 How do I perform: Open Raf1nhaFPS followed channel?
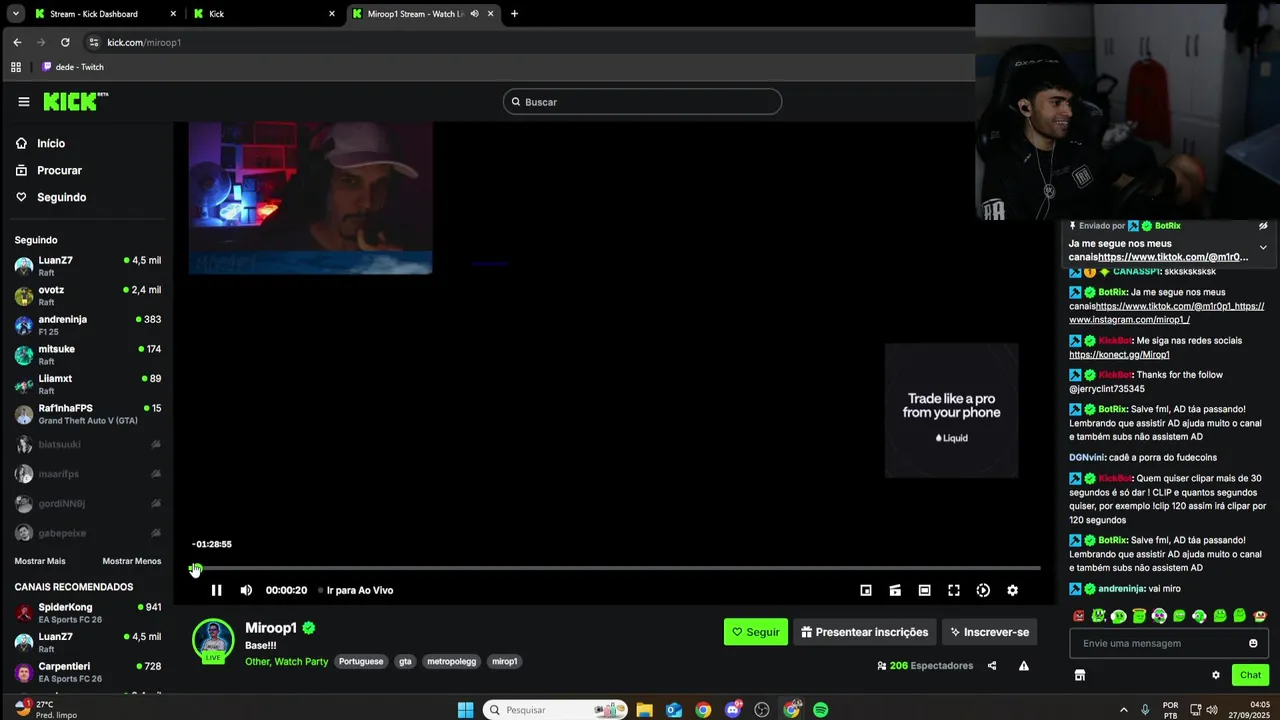click(x=87, y=414)
